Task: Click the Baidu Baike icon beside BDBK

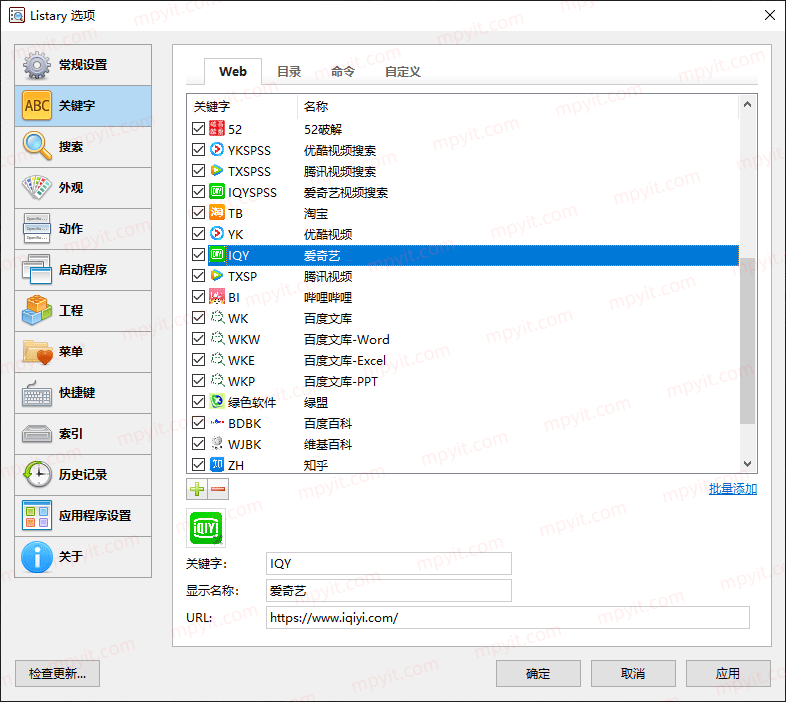Action: [x=217, y=423]
